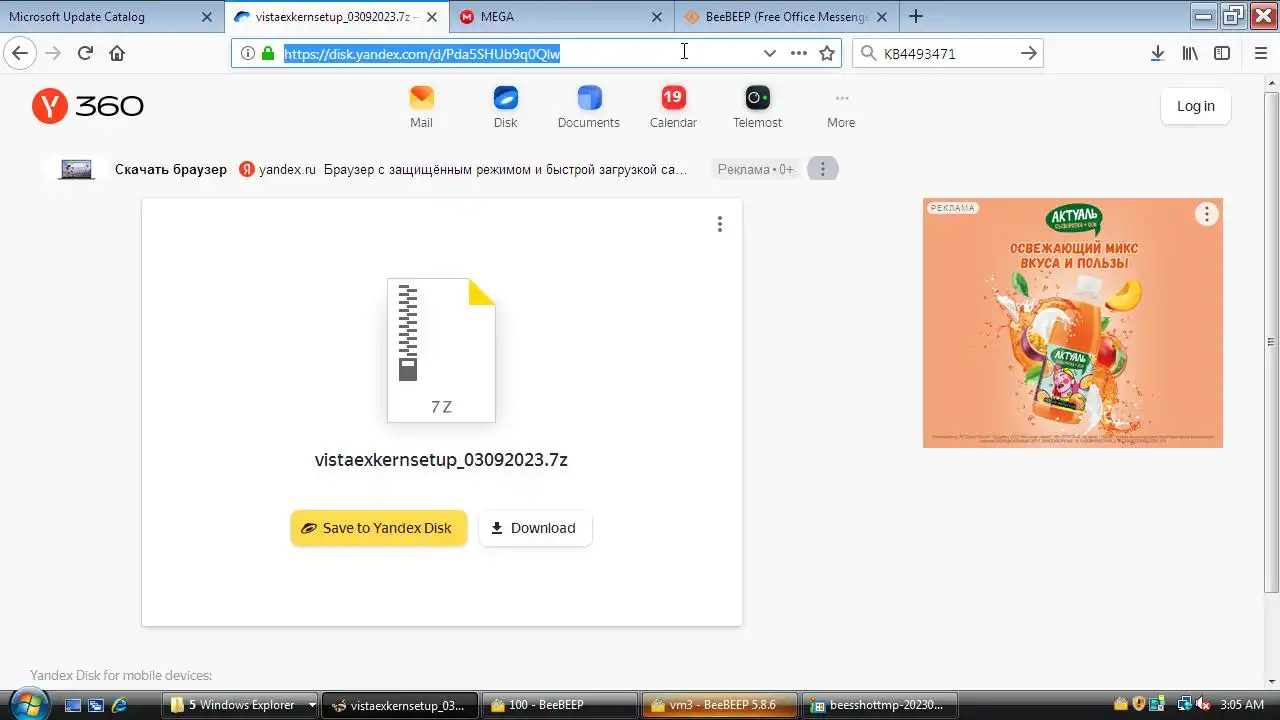Viewport: 1280px width, 720px height.
Task: Go back with the browser back arrow
Action: coord(20,54)
